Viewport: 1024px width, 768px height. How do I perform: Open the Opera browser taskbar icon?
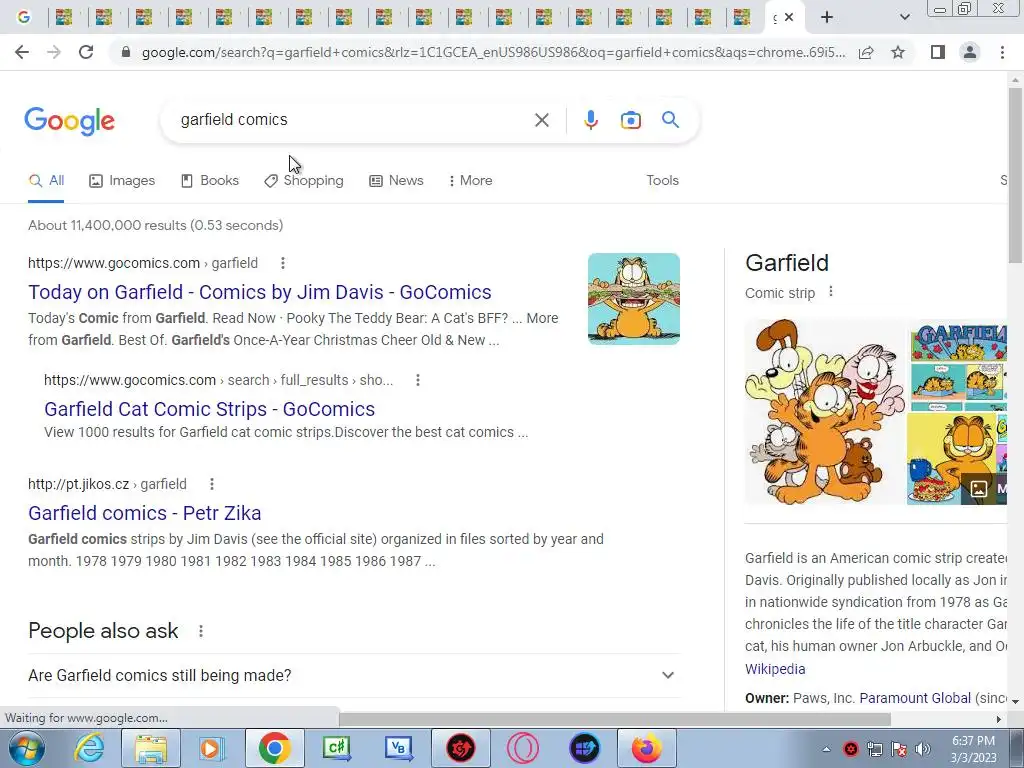point(522,748)
